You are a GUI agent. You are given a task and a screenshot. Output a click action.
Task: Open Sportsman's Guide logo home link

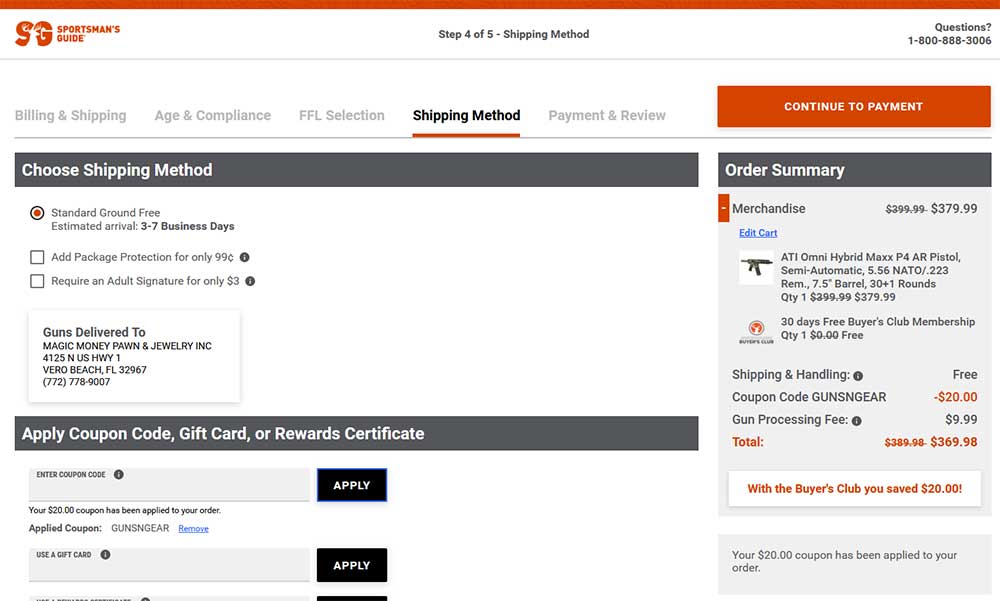68,33
